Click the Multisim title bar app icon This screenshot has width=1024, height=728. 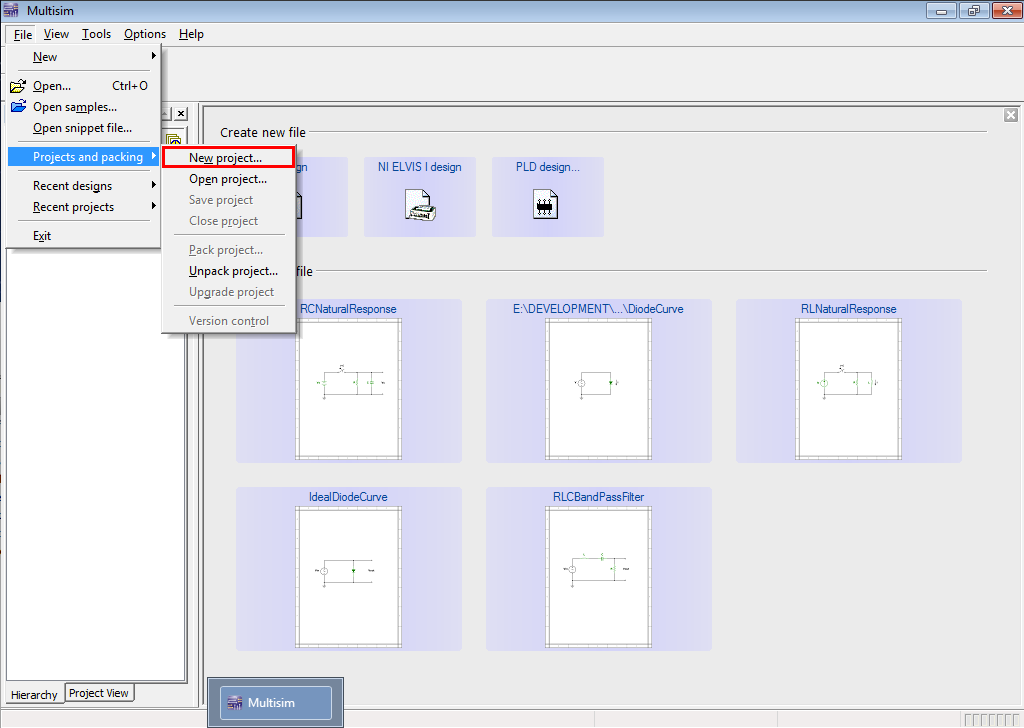(11, 10)
